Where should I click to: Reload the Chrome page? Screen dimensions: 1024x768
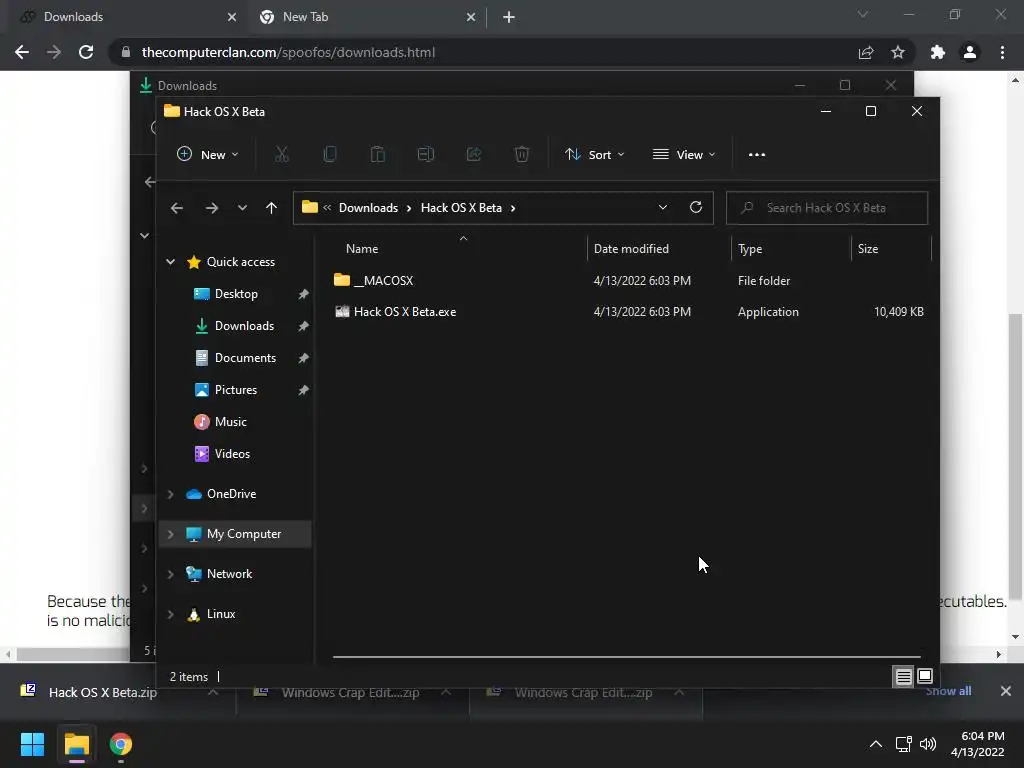[86, 52]
